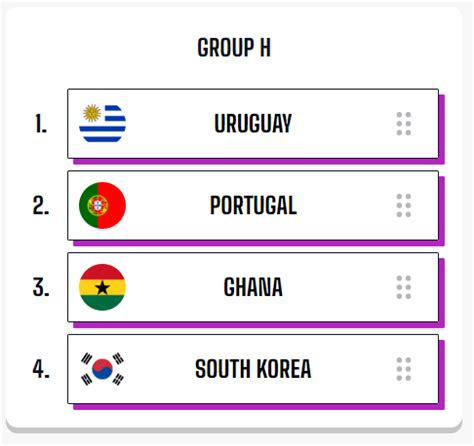The height and width of the screenshot is (446, 474).
Task: Click empty space right of GHANA text
Action: (338, 287)
